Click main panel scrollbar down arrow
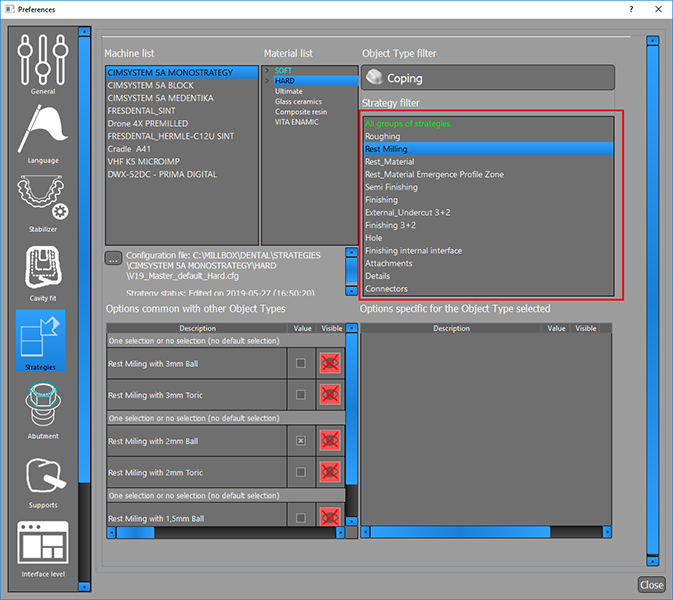Screen dimensions: 673x600 [652, 561]
